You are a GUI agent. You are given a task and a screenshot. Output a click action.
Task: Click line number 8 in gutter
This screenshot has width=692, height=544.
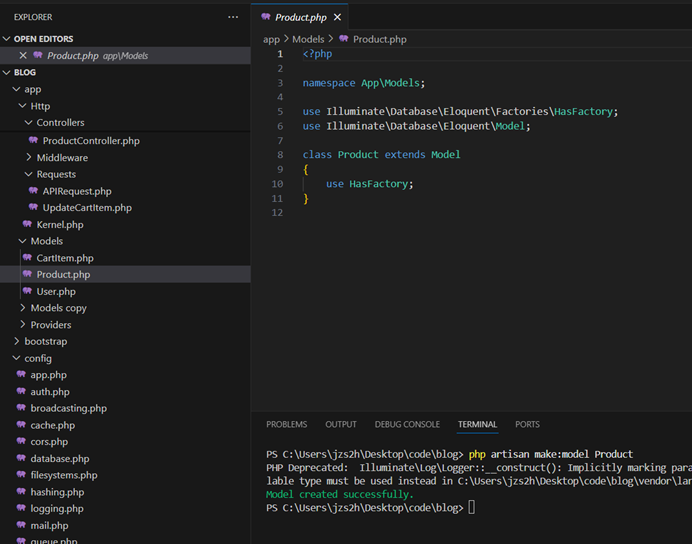pyautogui.click(x=280, y=155)
